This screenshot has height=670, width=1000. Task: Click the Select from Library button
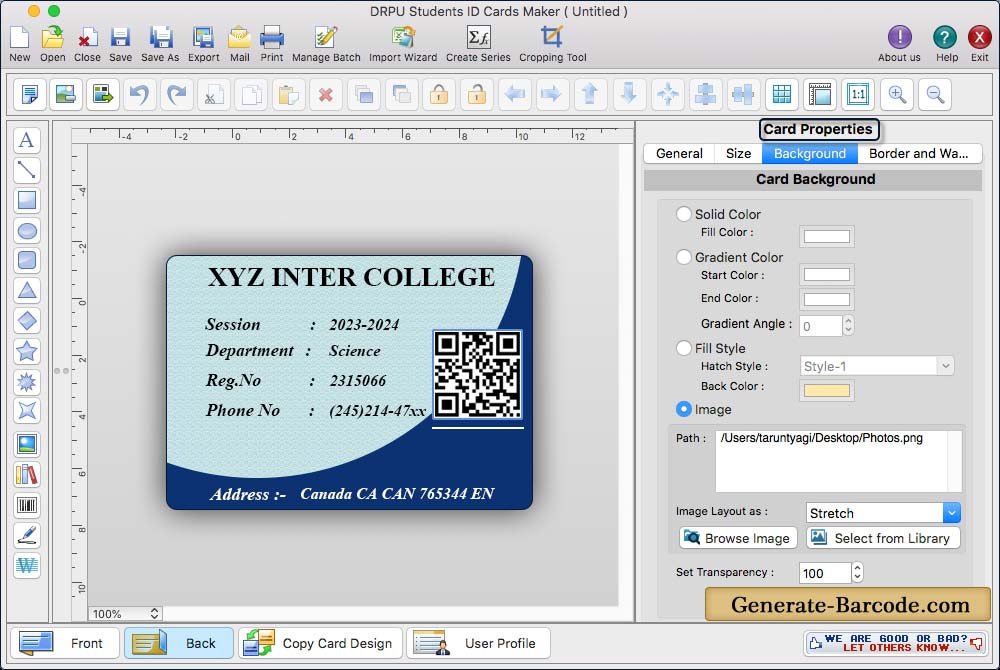(x=883, y=538)
